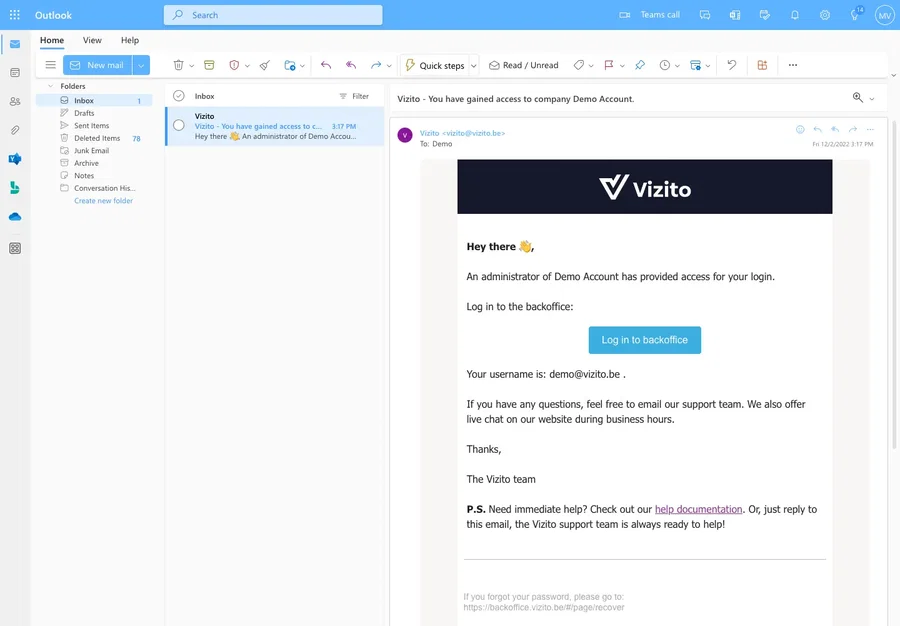Forward the message with the forward icon
900x626 pixels.
click(x=373, y=64)
